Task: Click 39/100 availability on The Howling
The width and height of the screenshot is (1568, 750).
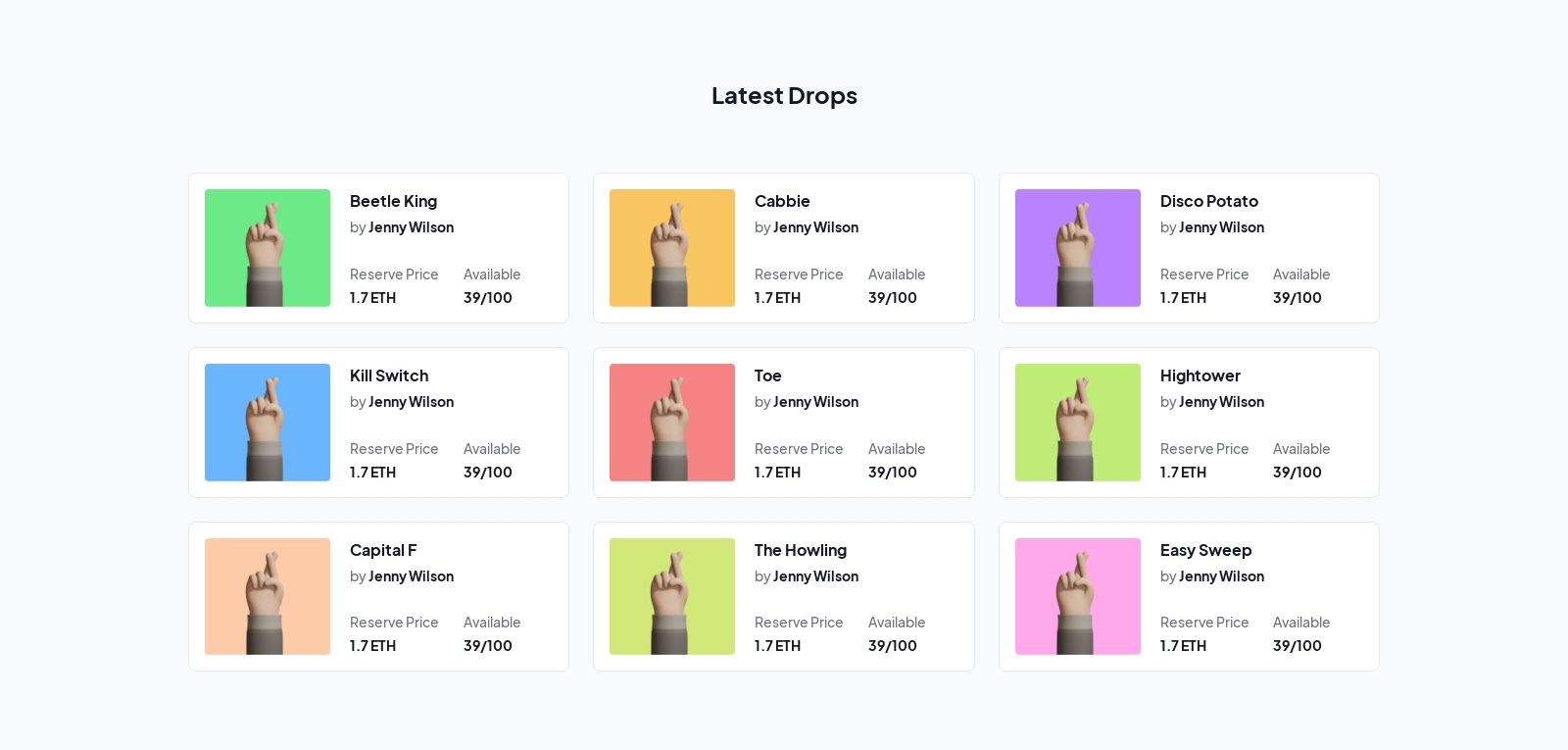Action: point(893,646)
